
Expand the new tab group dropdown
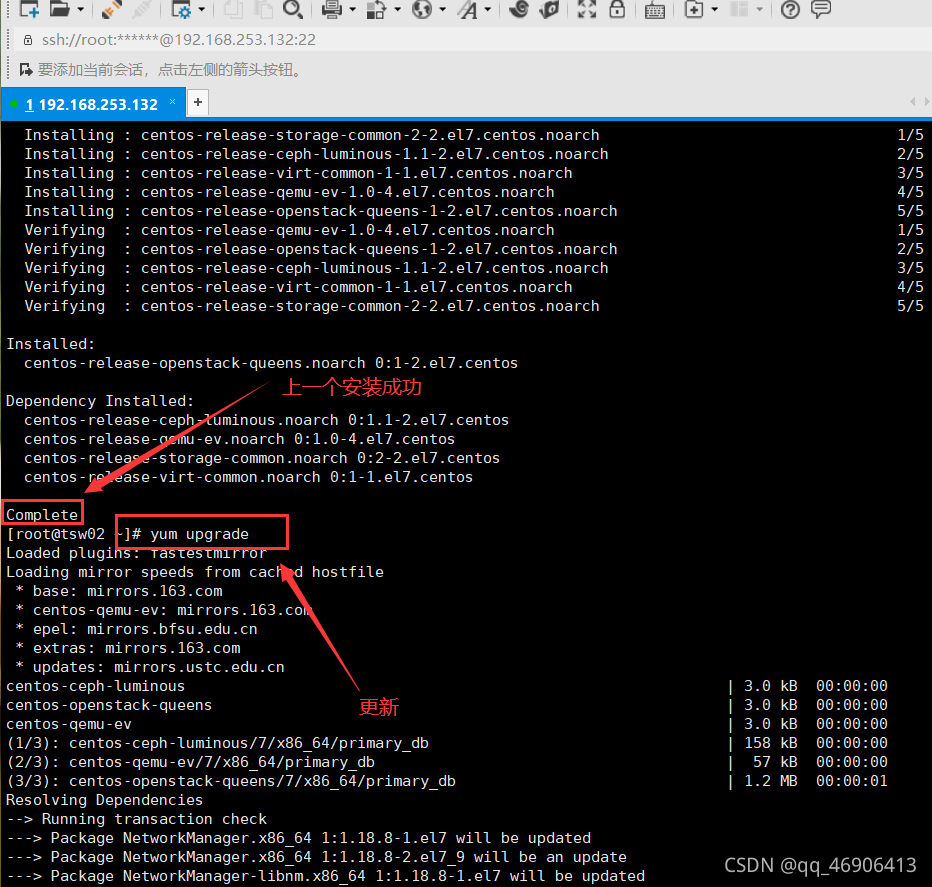coord(714,10)
